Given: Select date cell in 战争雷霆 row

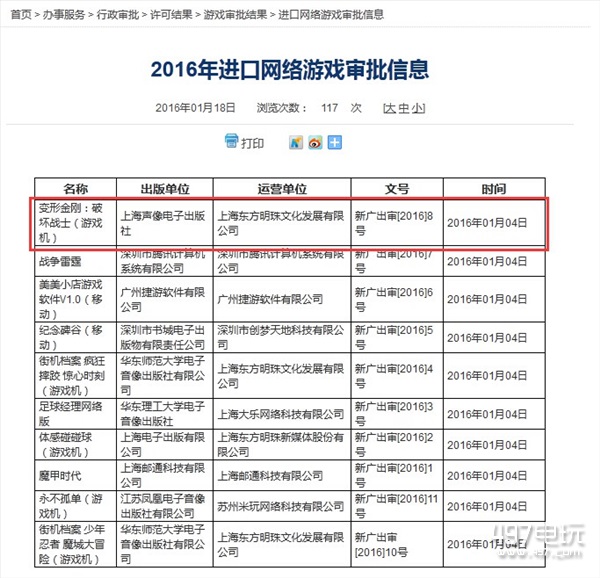Looking at the screenshot, I should pyautogui.click(x=494, y=261).
